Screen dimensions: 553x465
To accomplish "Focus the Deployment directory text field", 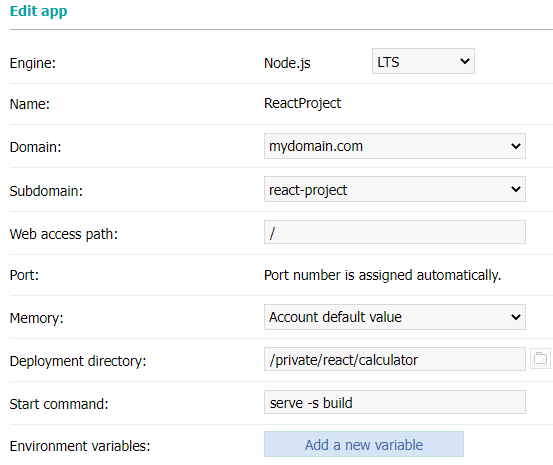I will (x=395, y=359).
